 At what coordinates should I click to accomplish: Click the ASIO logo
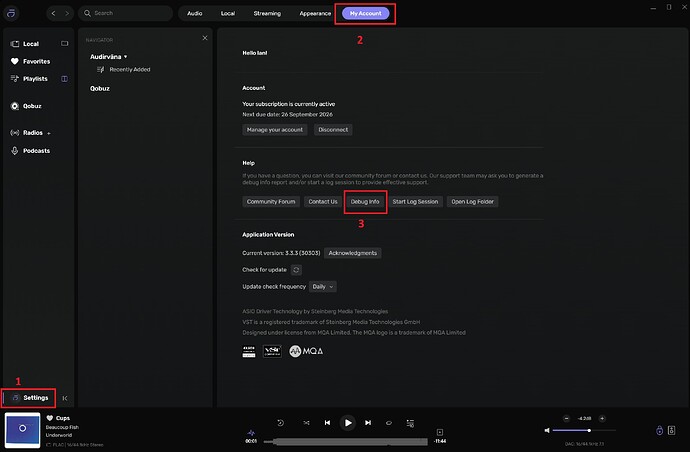point(249,351)
